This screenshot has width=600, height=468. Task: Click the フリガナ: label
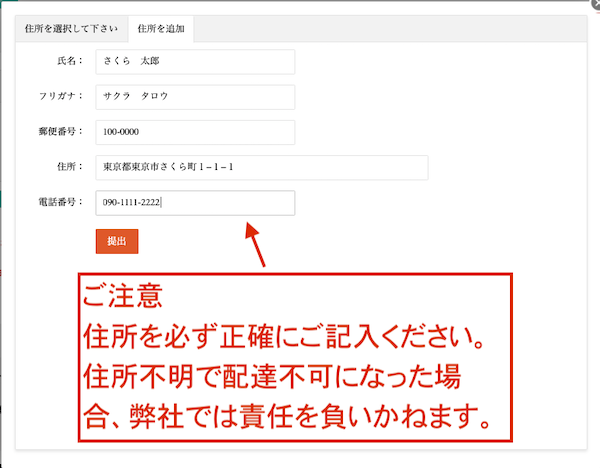pyautogui.click(x=60, y=96)
